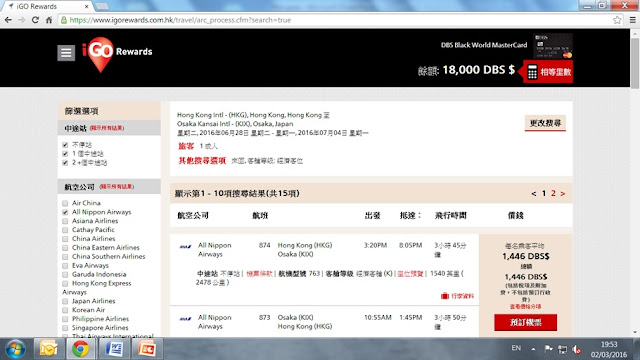This screenshot has height=360, width=640.
Task: Launch Chrome from the taskbar
Action: coord(80,349)
